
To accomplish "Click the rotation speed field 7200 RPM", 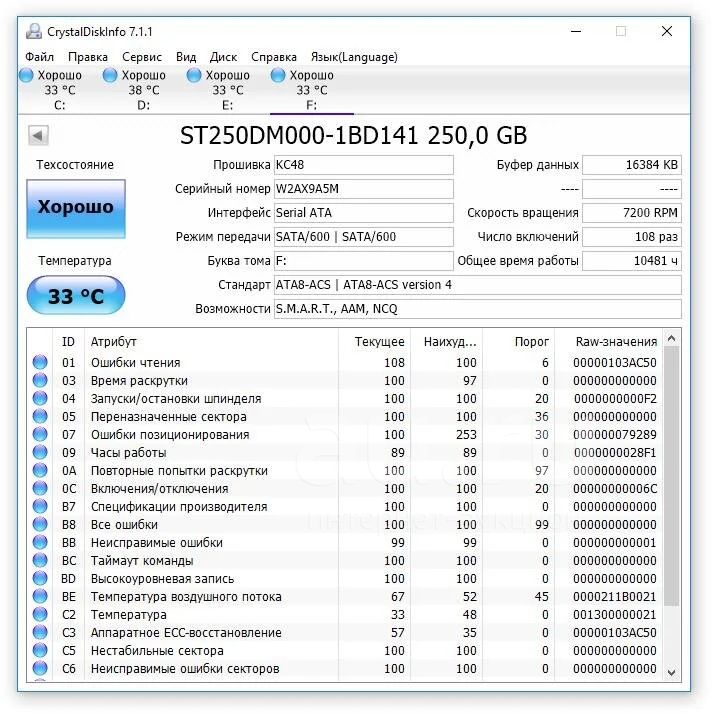I will pos(632,213).
